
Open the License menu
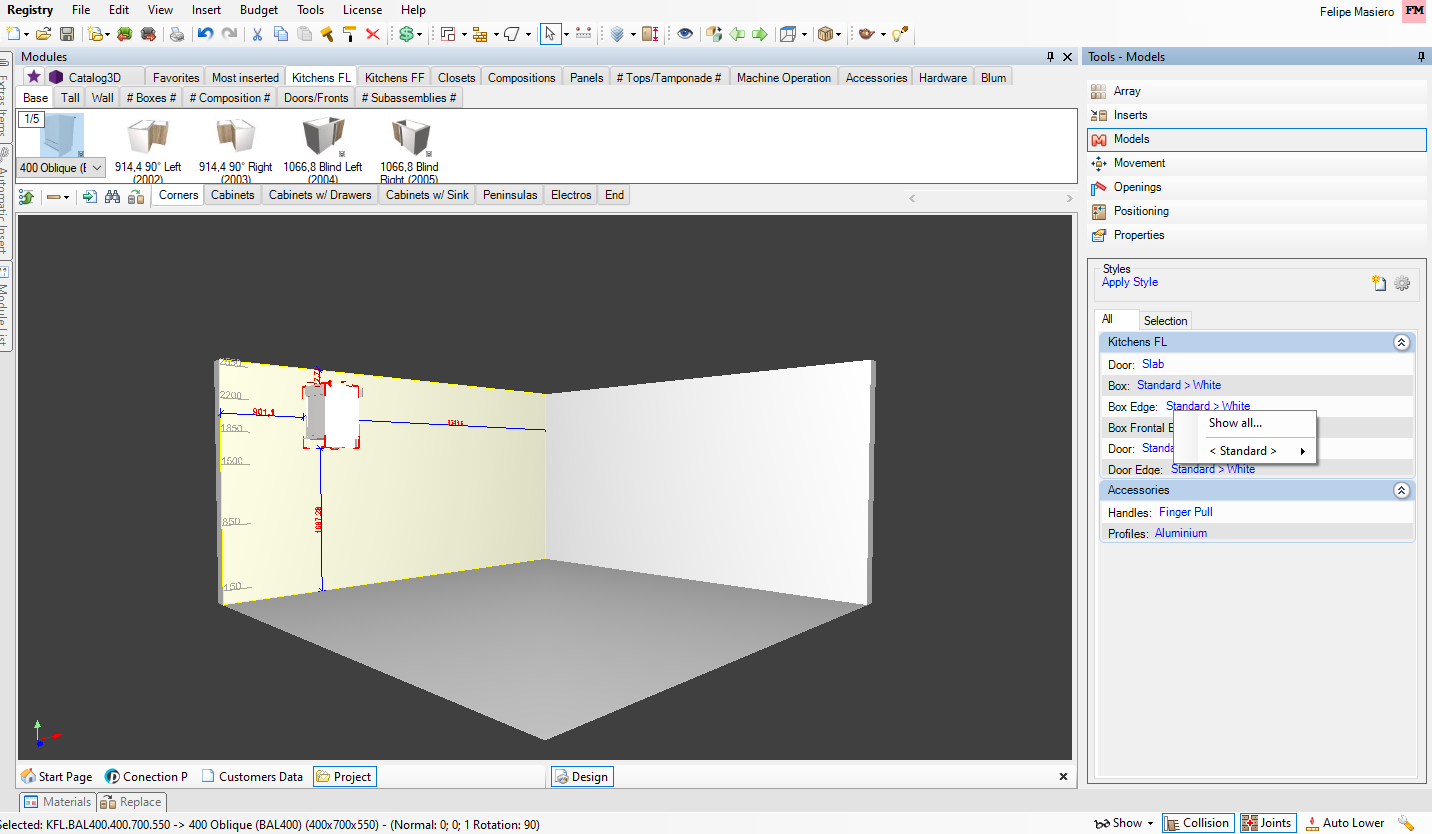[x=362, y=10]
